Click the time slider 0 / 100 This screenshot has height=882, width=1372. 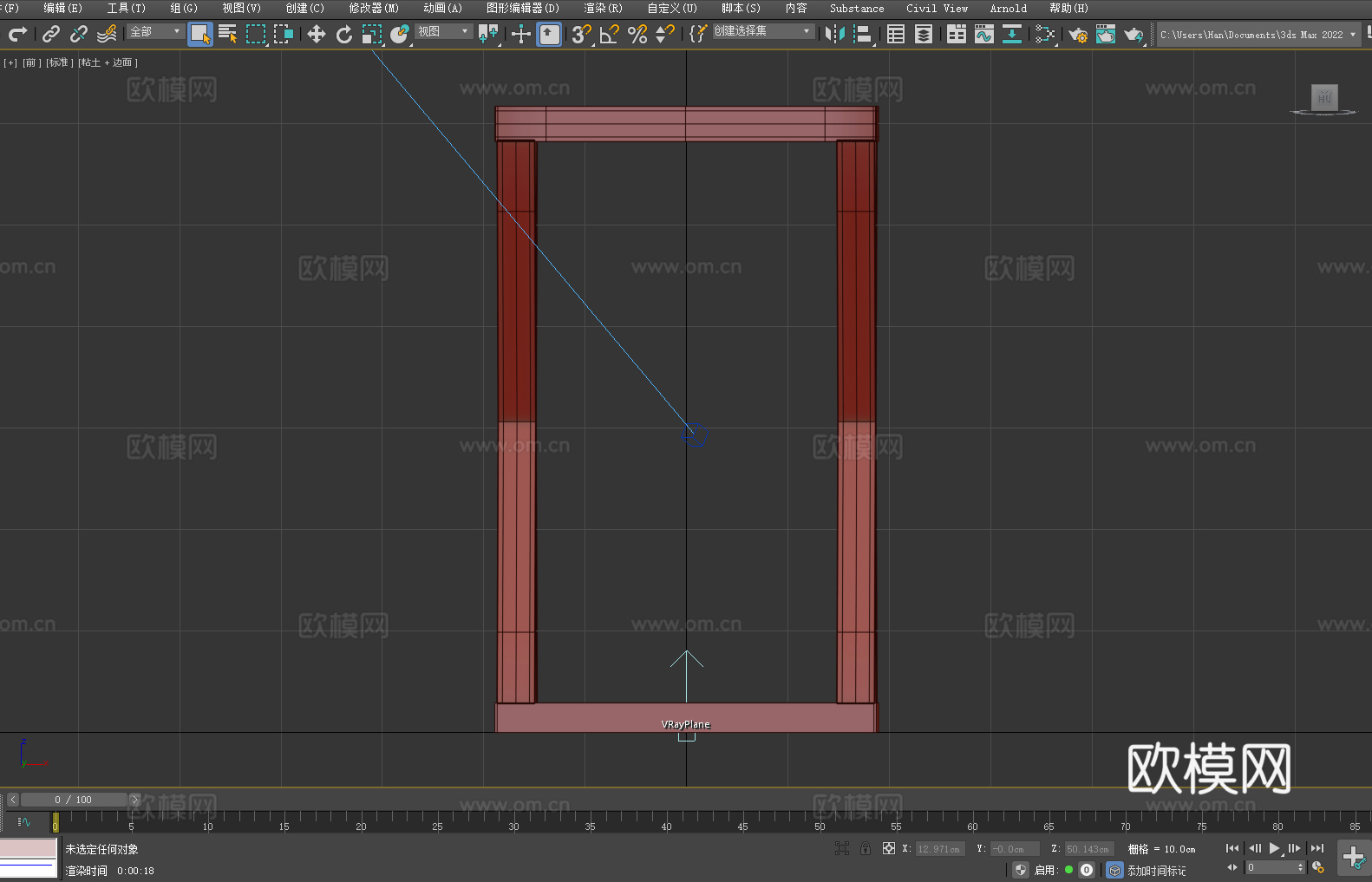73,800
